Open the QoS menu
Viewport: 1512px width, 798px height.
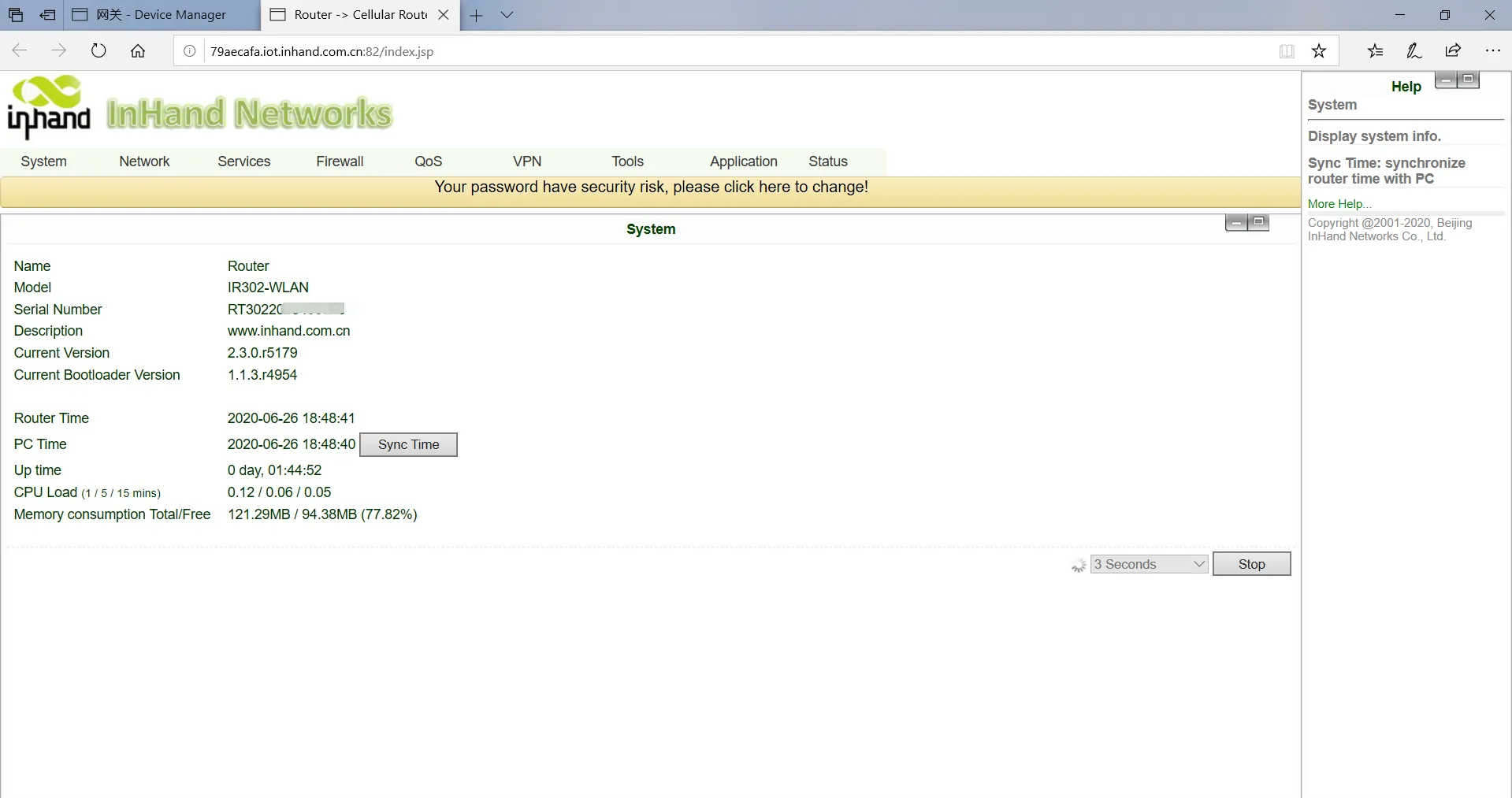tap(429, 161)
